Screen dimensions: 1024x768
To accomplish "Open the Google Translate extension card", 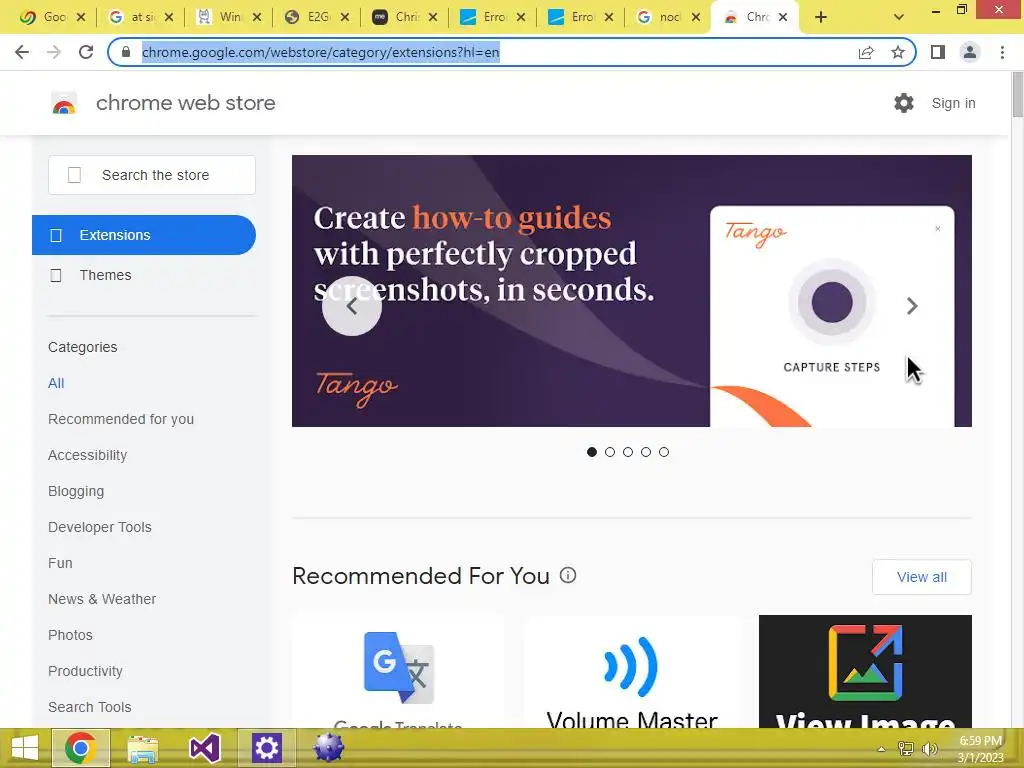I will click(x=398, y=671).
